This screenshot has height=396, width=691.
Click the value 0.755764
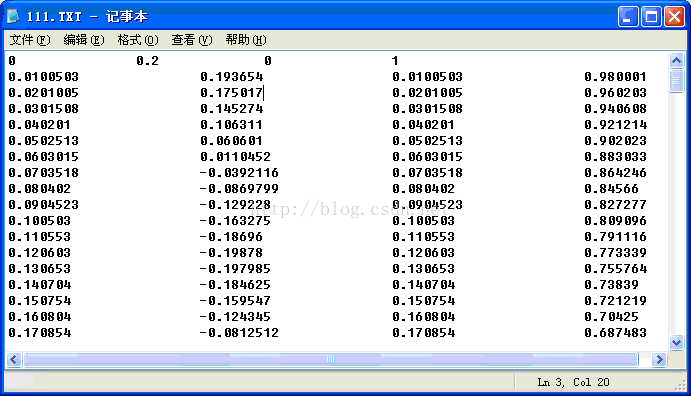(x=616, y=269)
